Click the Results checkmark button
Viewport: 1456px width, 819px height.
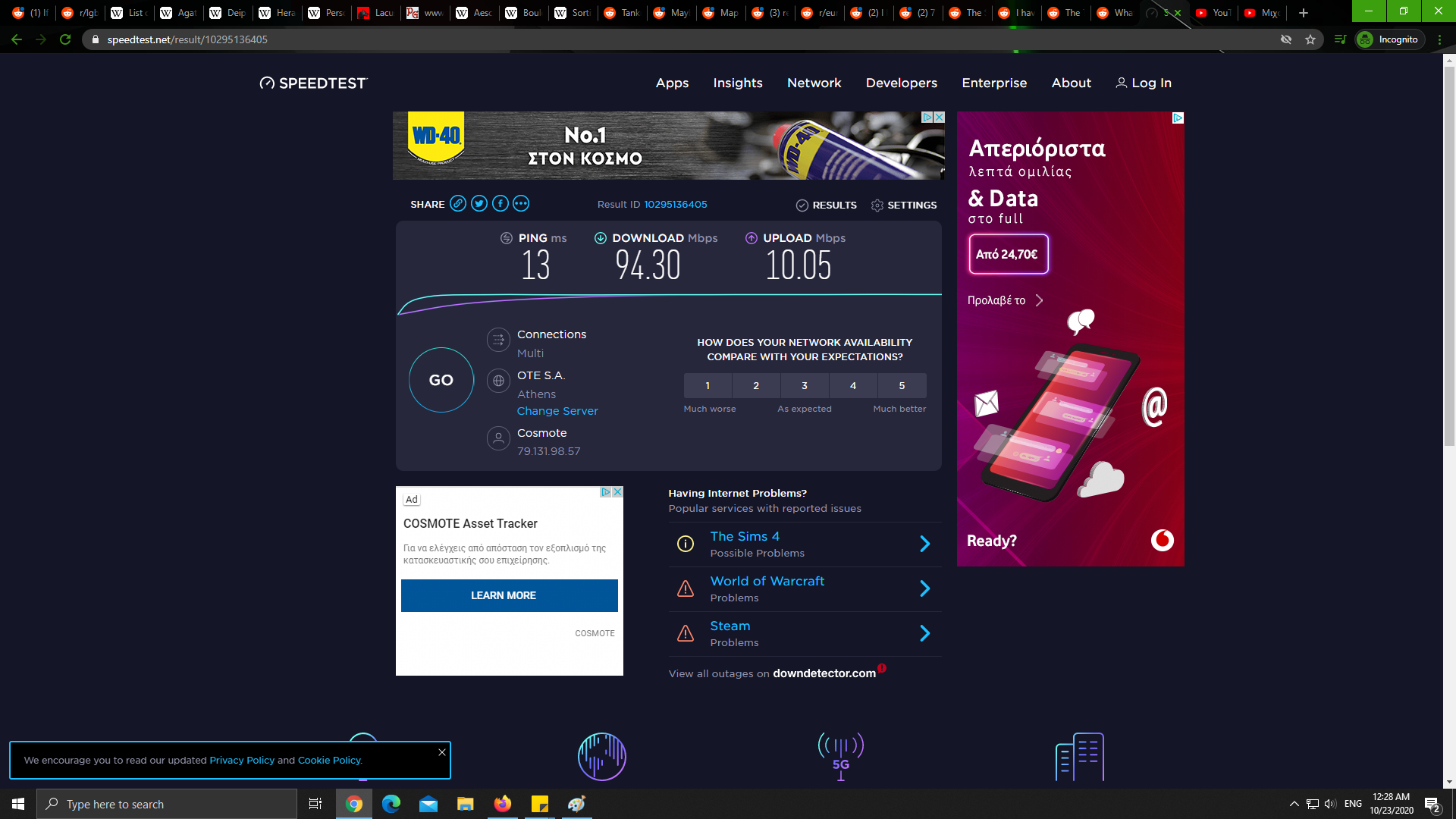pyautogui.click(x=826, y=206)
